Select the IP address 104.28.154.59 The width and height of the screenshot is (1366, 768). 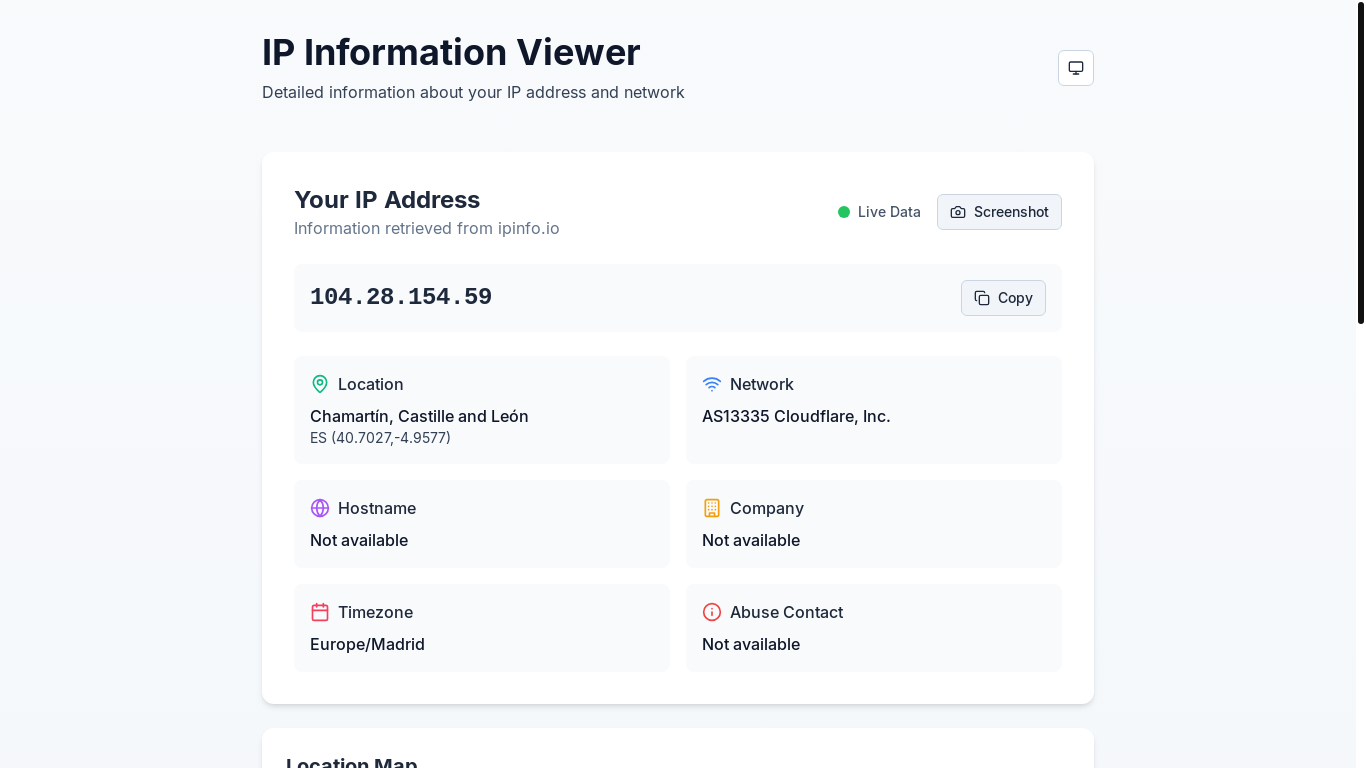click(401, 297)
